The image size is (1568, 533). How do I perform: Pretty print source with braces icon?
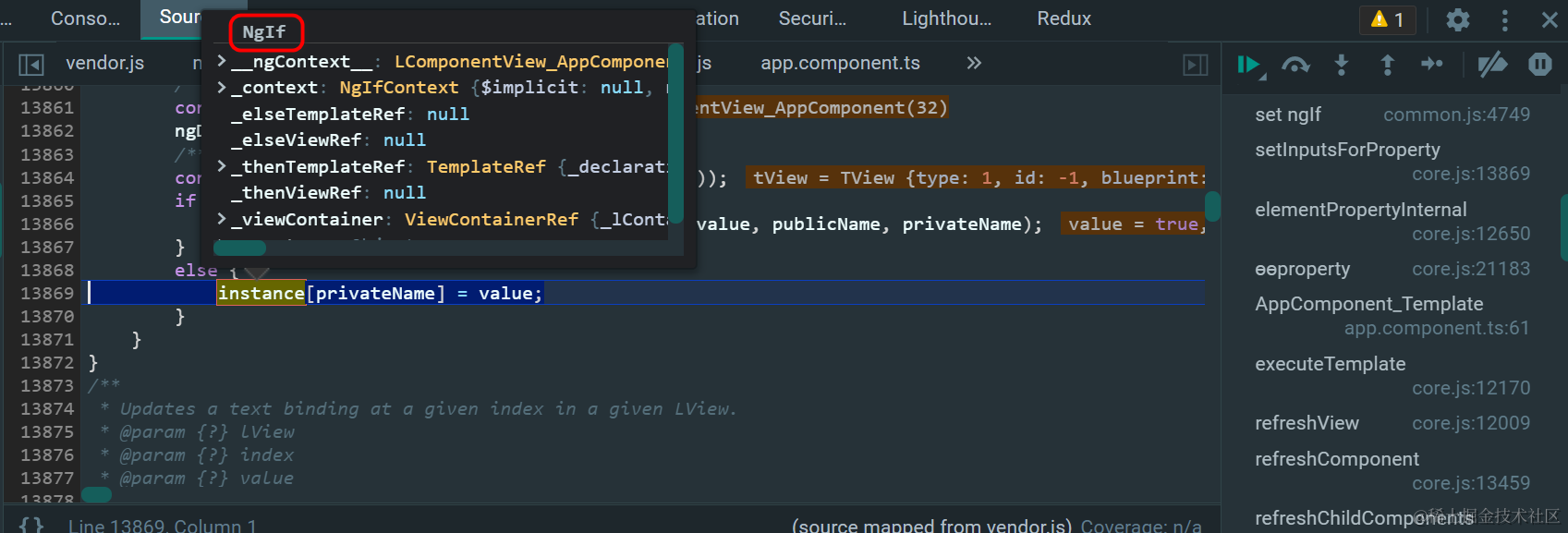(31, 525)
